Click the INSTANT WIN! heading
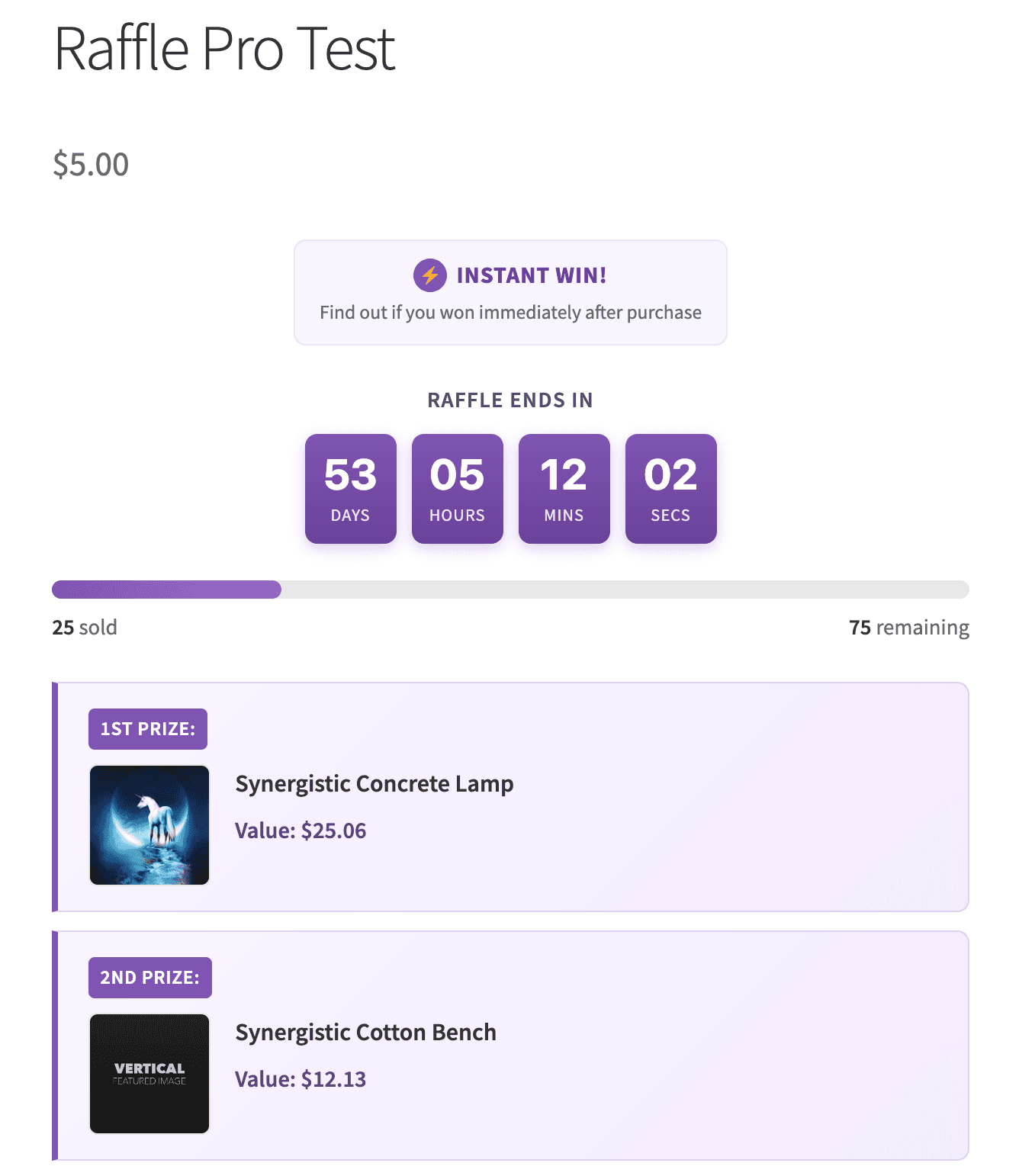Viewport: 1019px width, 1176px height. (532, 275)
